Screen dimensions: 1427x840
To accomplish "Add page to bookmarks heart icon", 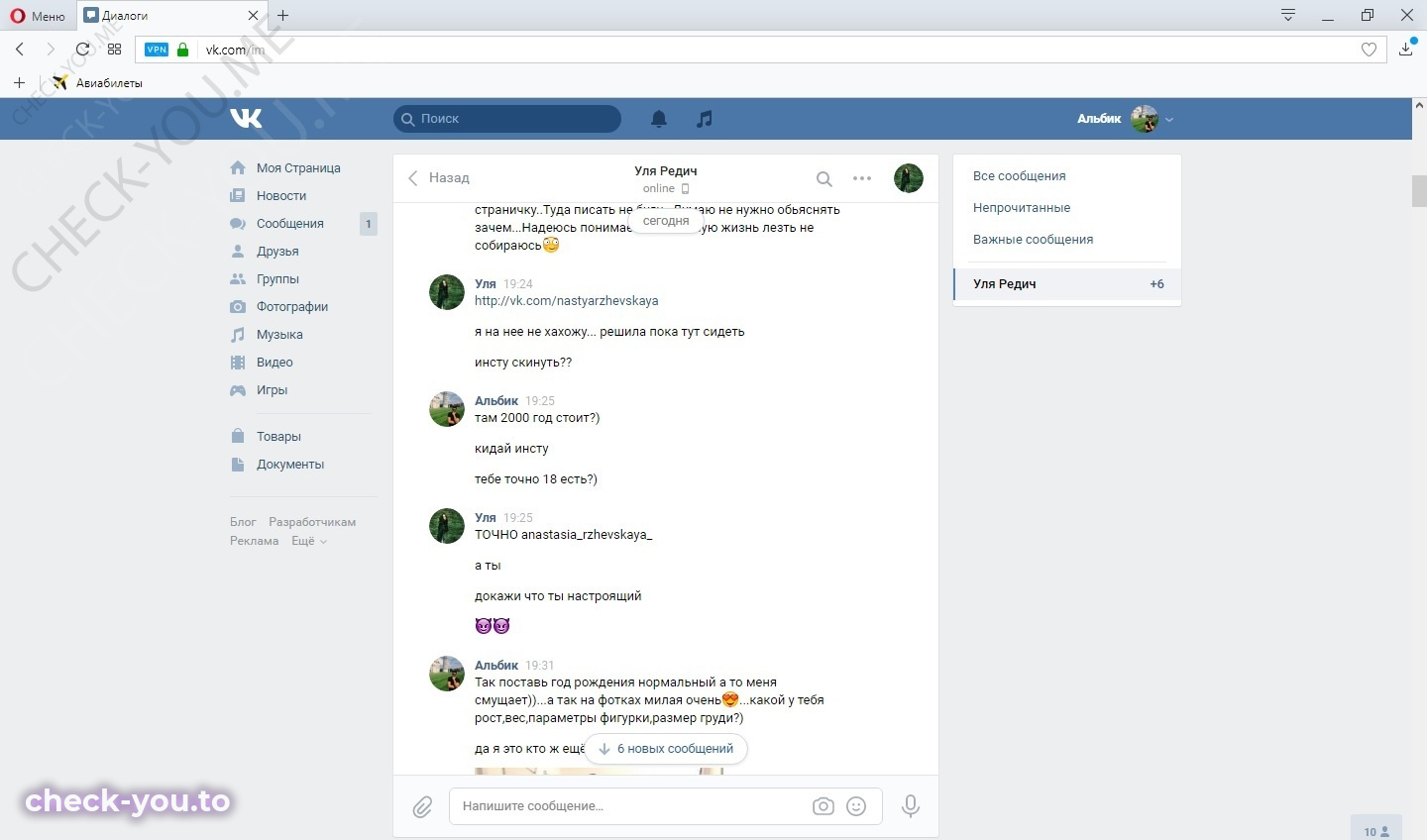I will point(1369,50).
